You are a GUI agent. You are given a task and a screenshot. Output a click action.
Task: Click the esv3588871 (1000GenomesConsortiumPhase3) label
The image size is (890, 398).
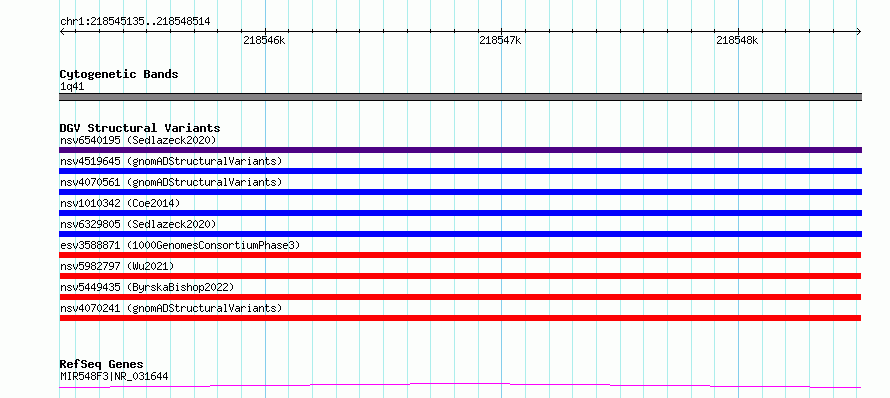coord(180,245)
